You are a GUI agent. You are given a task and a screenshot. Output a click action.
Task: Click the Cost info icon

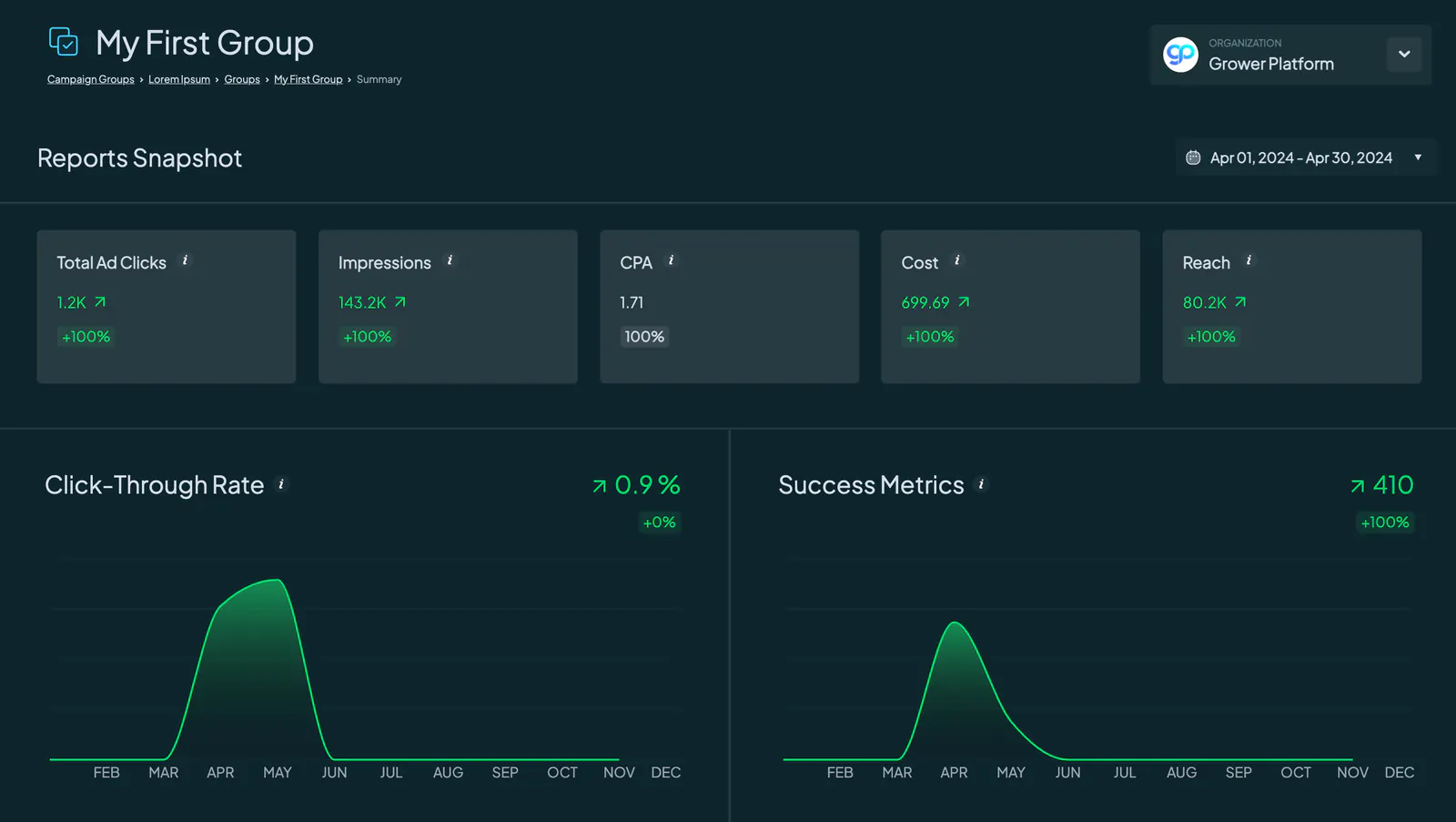[x=957, y=260]
